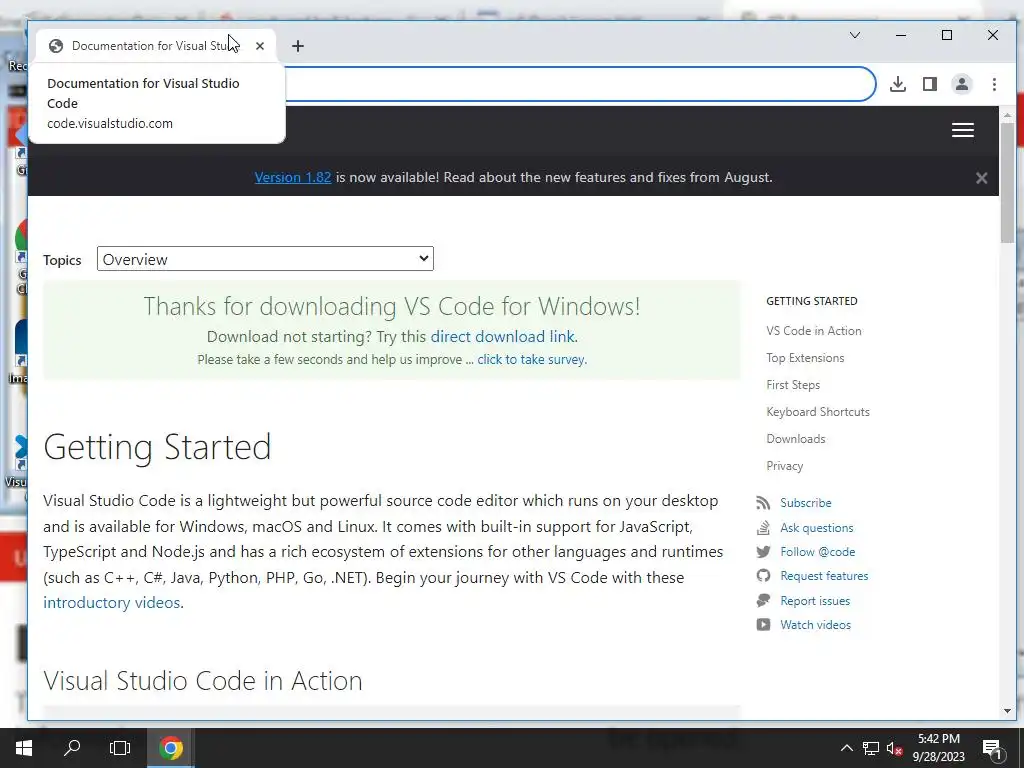
Task: Click Visual Studio Code in Action heading
Action: (x=202, y=680)
